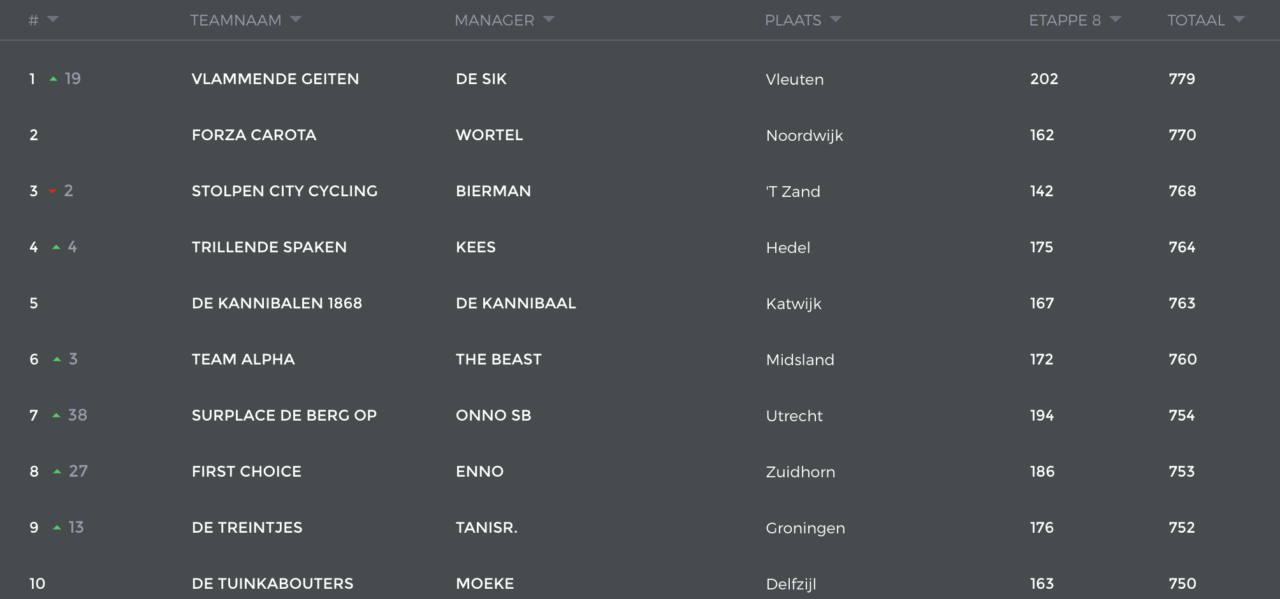
Task: Sort by the # rank column arrow
Action: pyautogui.click(x=53, y=20)
